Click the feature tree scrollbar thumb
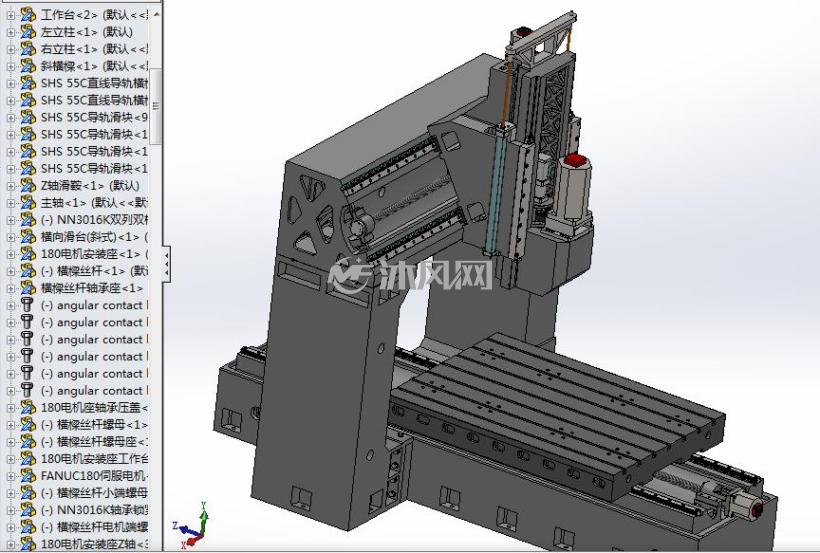Viewport: 820px width, 553px height. click(155, 106)
